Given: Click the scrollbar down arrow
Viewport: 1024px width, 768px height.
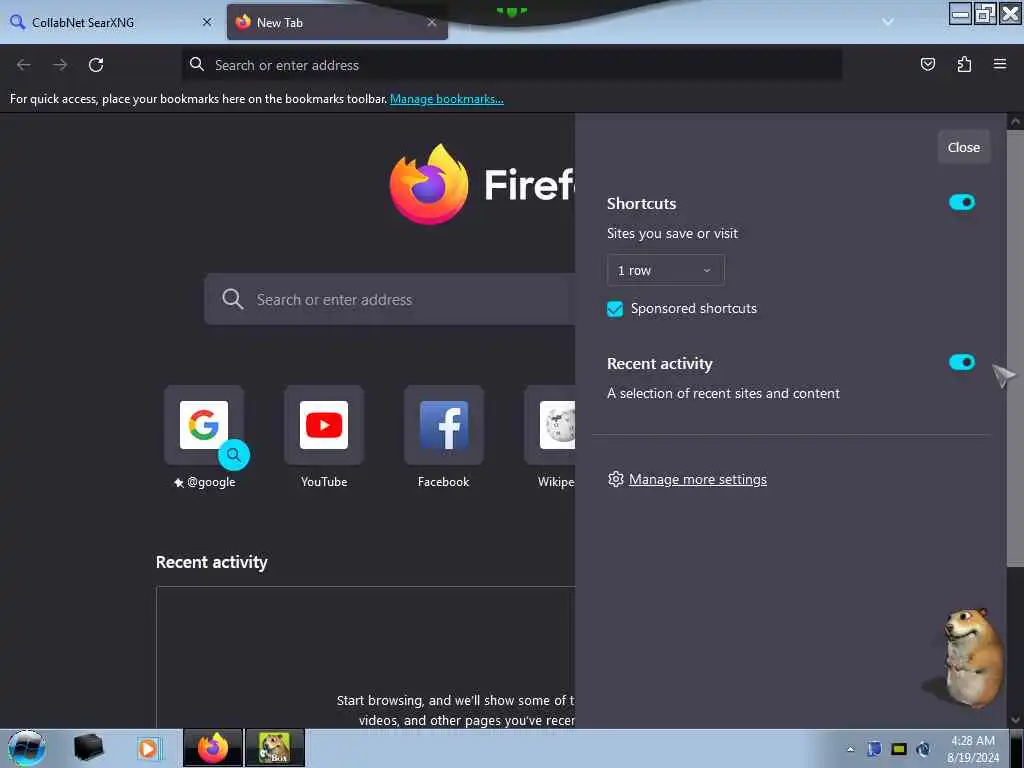Looking at the screenshot, I should tap(1015, 720).
